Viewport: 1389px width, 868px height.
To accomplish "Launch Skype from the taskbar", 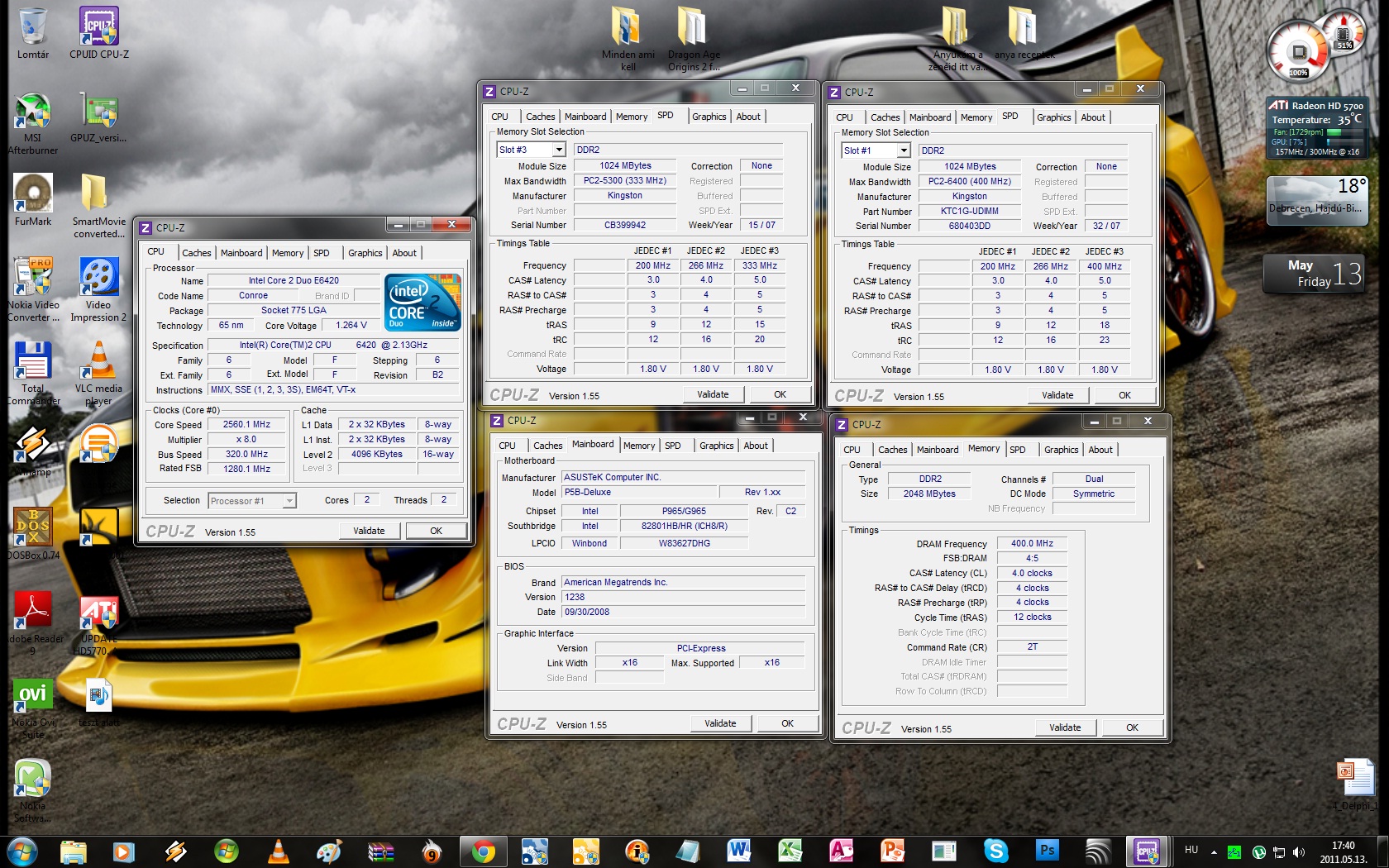I will tap(995, 851).
